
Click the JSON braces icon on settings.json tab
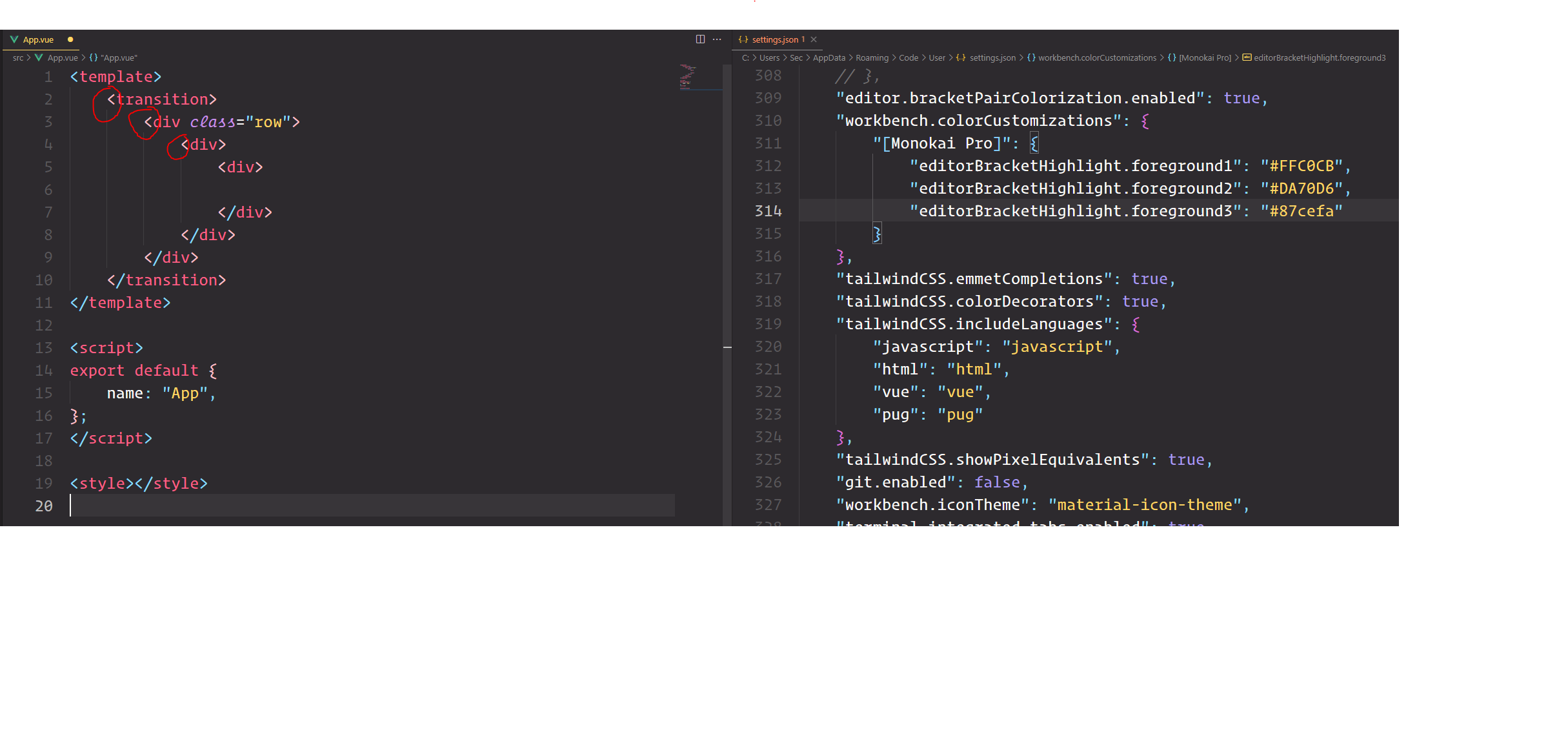[x=743, y=39]
